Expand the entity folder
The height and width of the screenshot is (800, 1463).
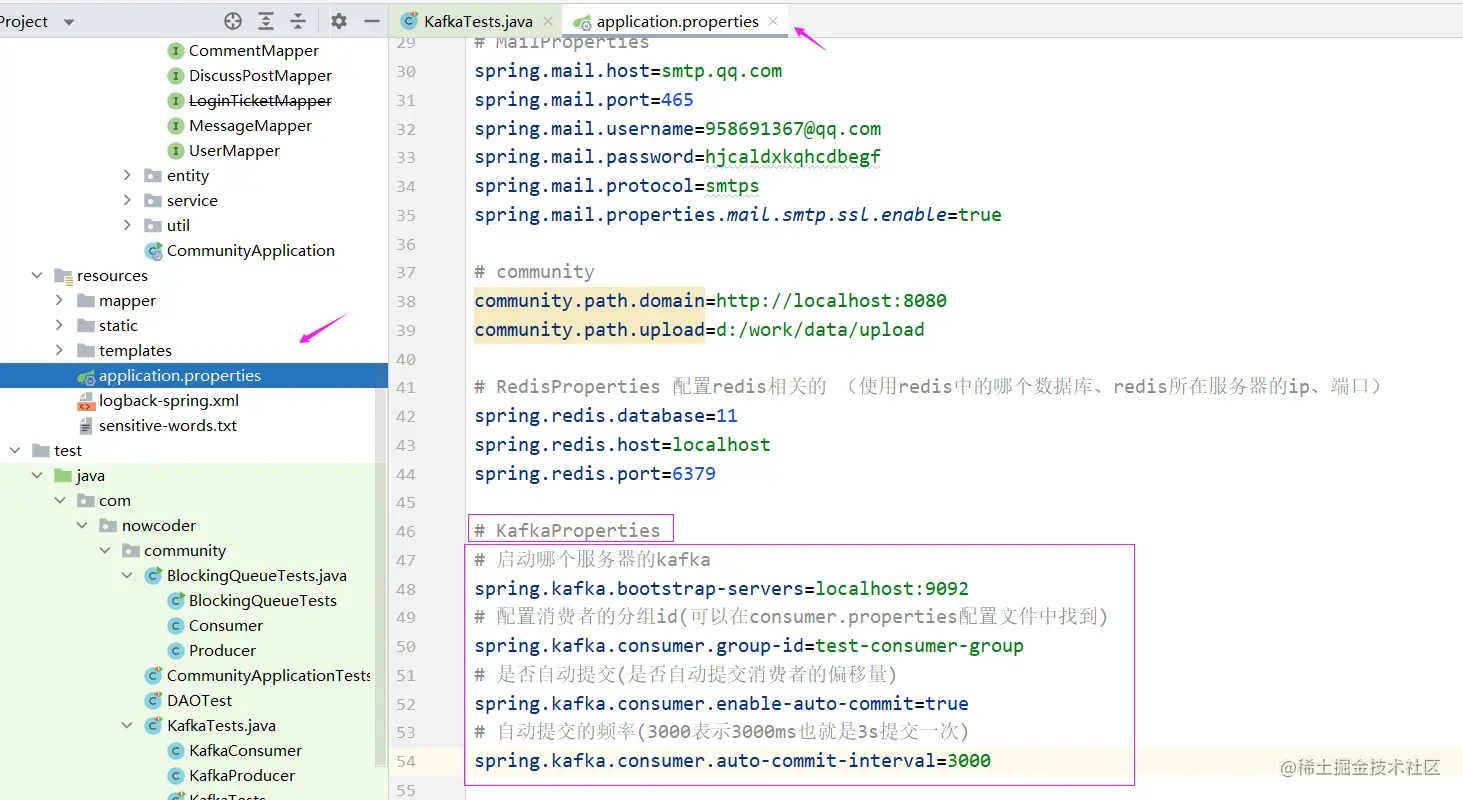pyautogui.click(x=127, y=175)
